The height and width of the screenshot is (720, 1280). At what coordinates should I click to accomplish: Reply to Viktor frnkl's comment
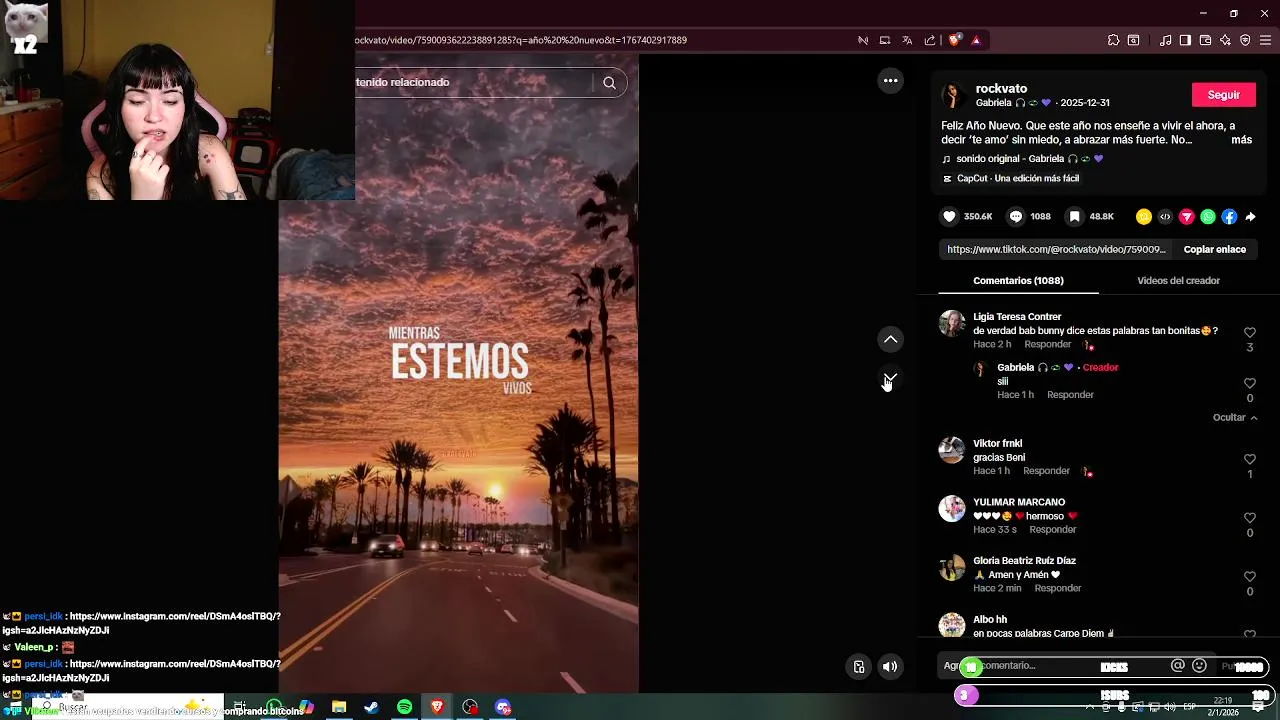(1046, 470)
